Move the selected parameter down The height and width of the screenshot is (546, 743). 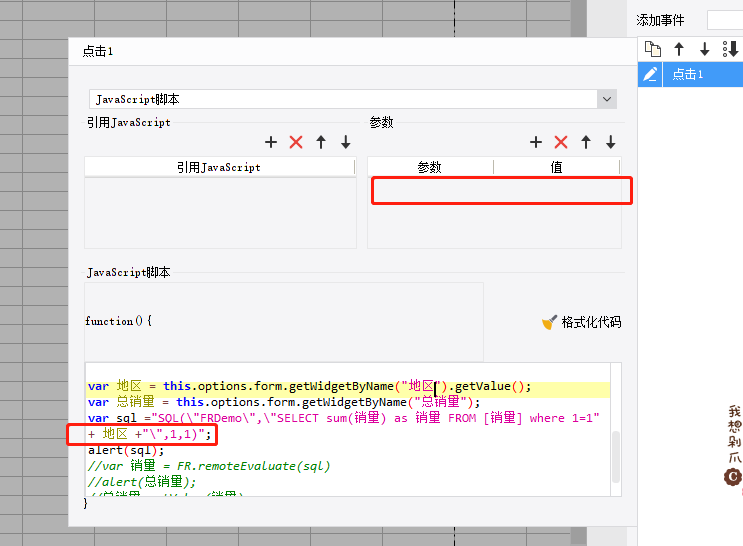tap(611, 142)
